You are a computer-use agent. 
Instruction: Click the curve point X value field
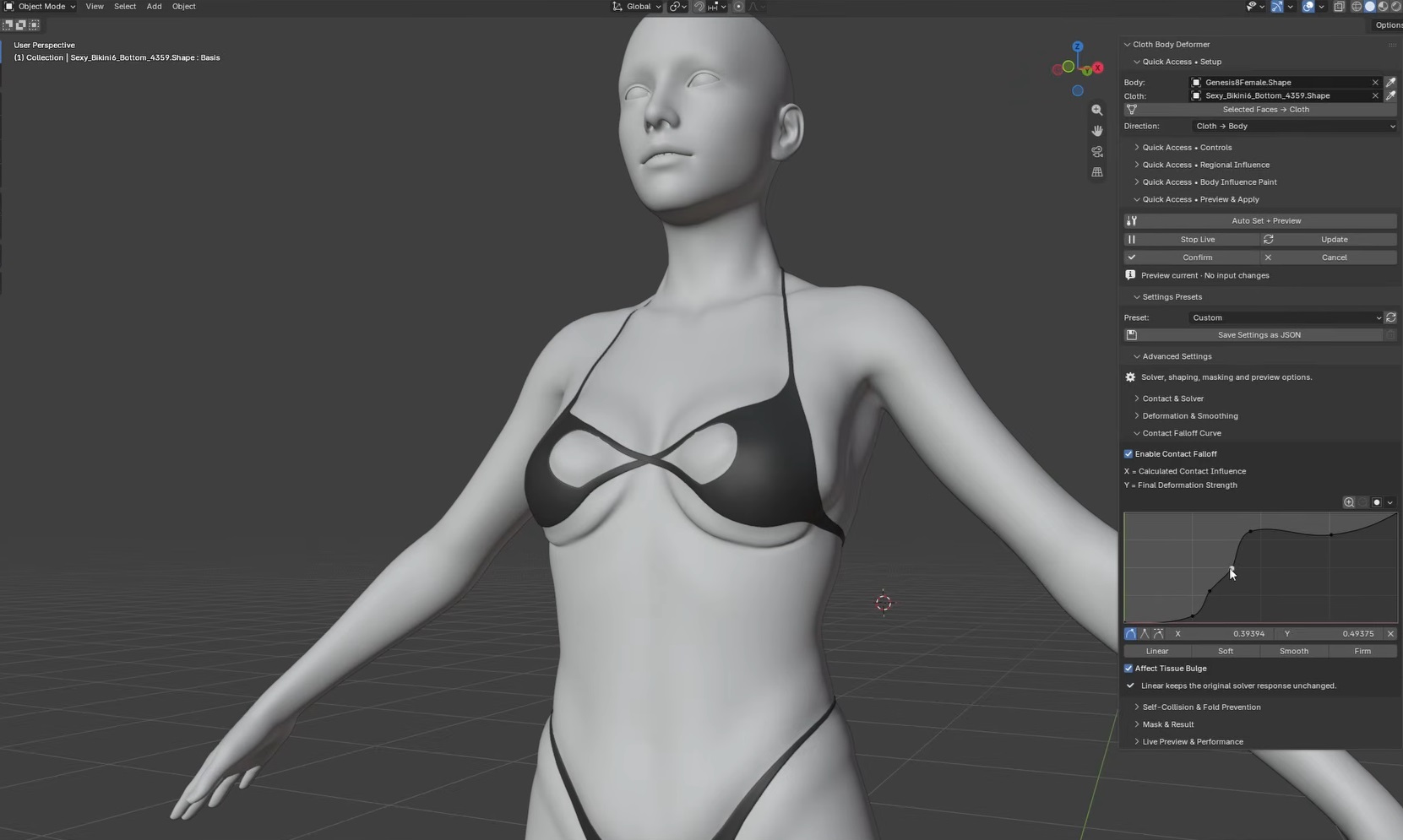(1219, 633)
